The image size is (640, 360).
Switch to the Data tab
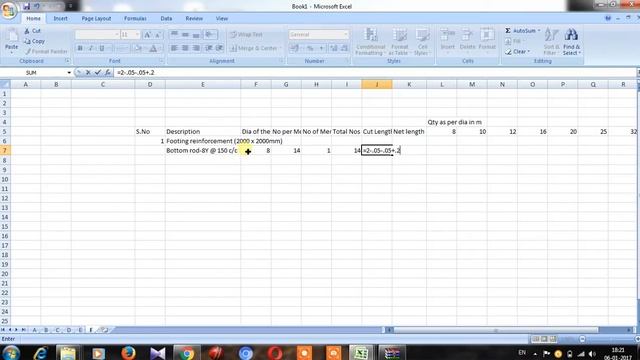pyautogui.click(x=166, y=18)
